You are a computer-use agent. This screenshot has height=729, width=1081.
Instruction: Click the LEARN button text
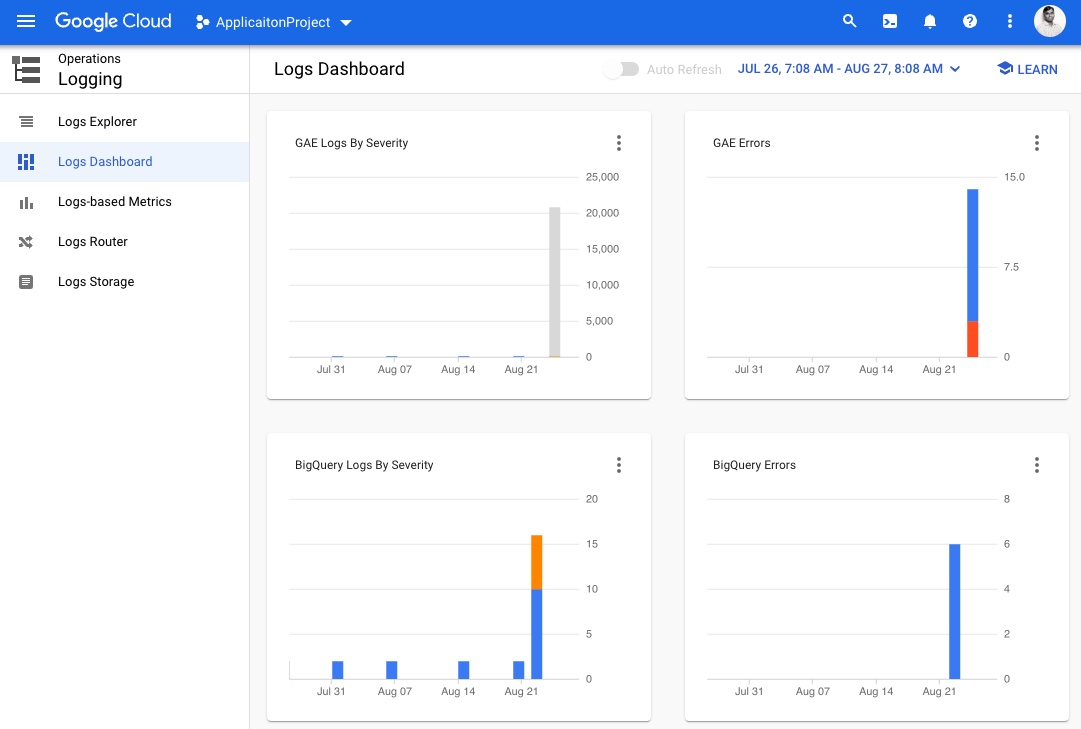point(1037,70)
